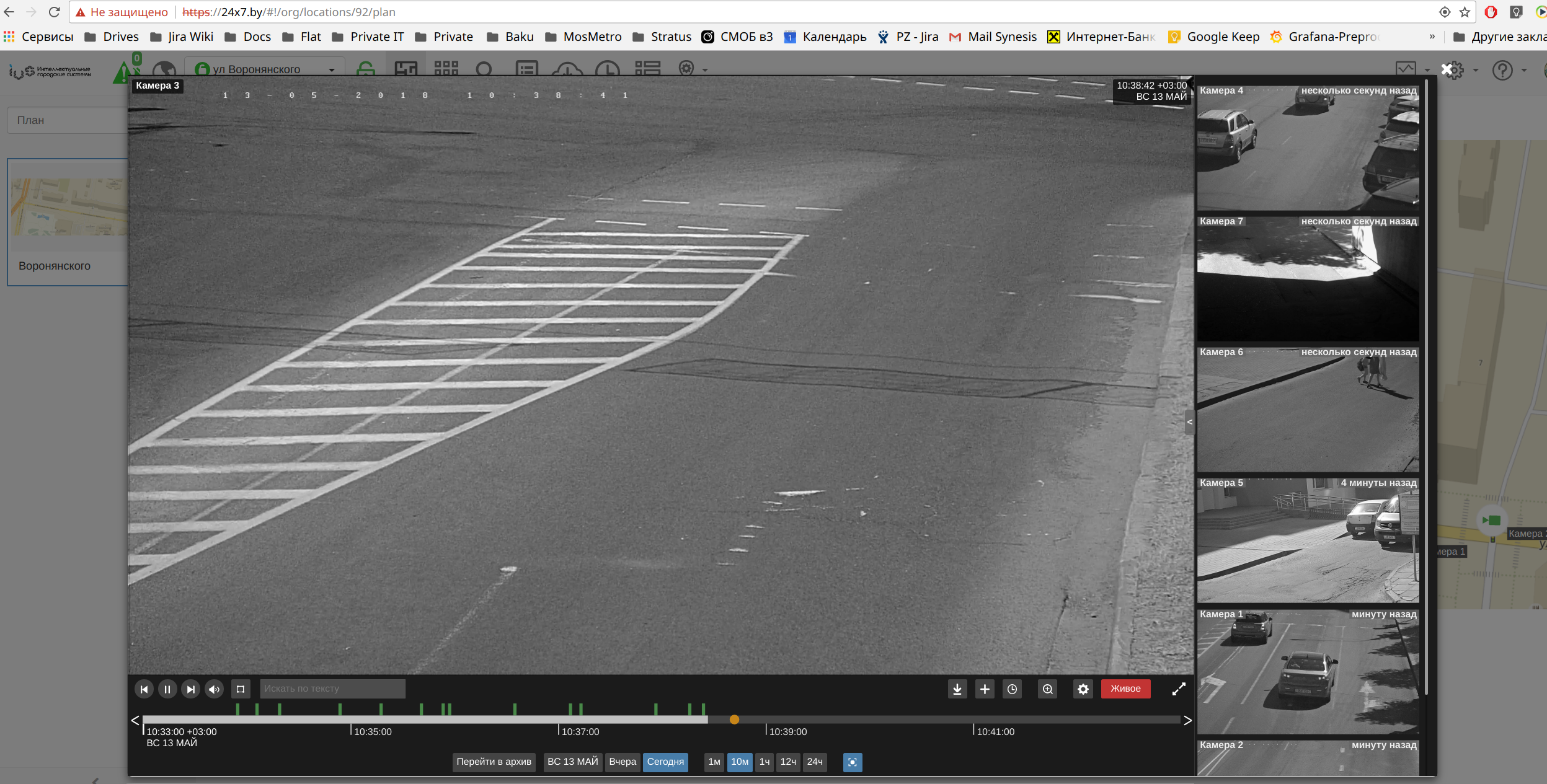Screen dimensions: 1547x784
Task: Skip to the next frame
Action: click(x=191, y=689)
